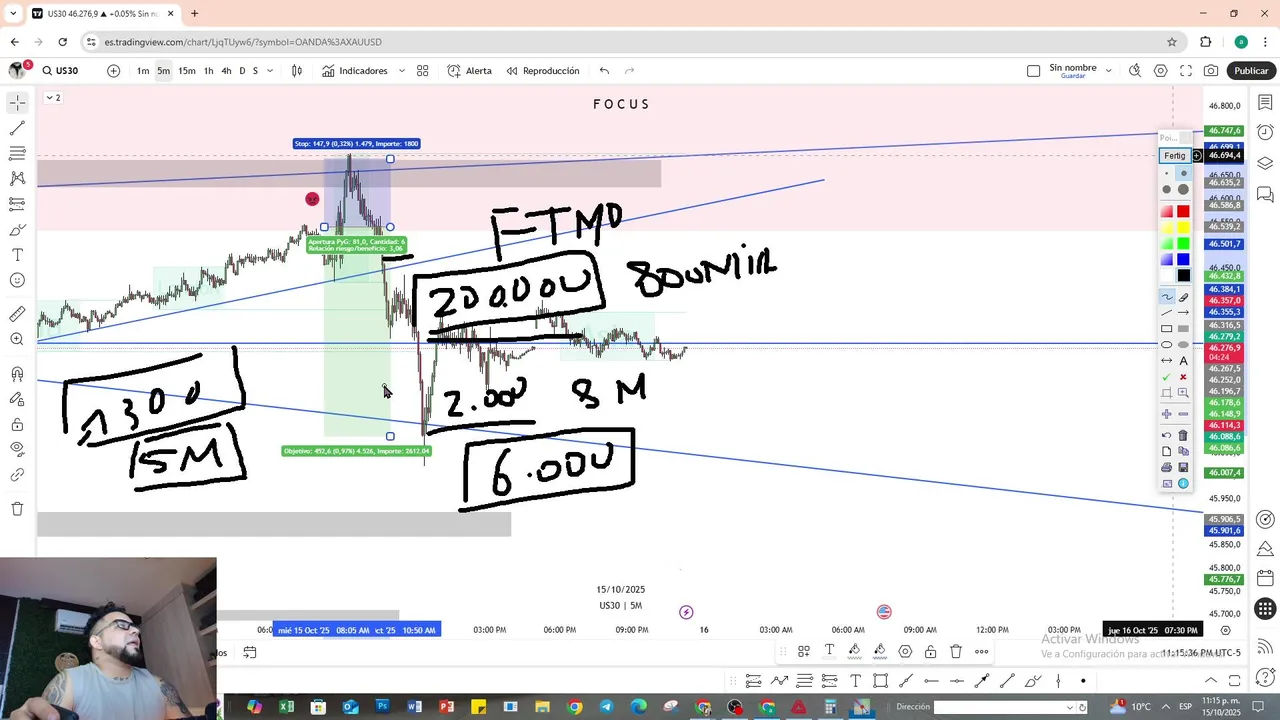Pick the bright green color swatch in palette
1280x720 pixels.
point(1183,243)
